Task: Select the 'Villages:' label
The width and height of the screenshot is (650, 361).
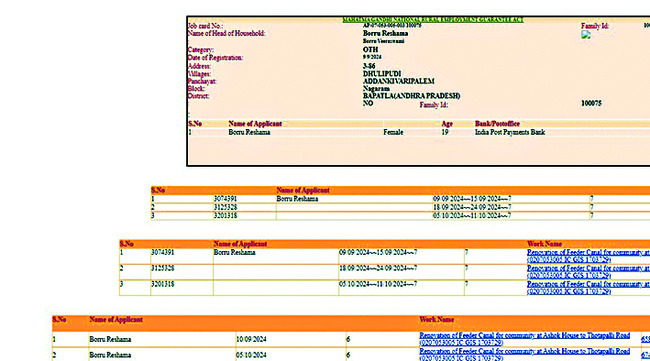Action: click(x=199, y=74)
